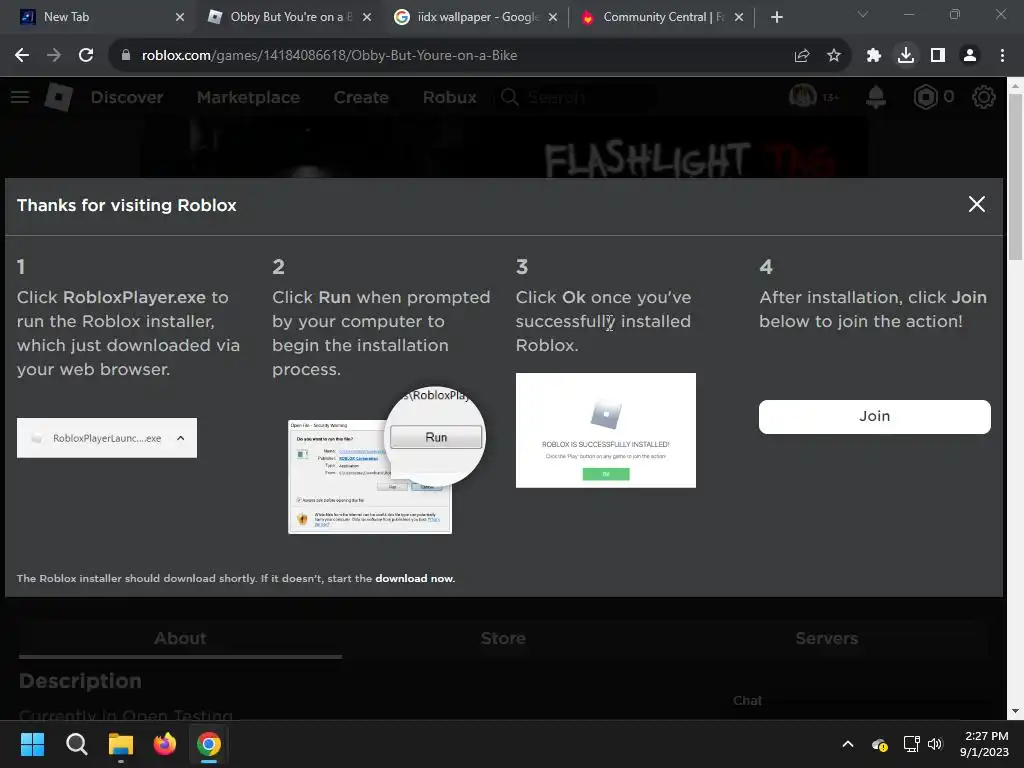
Task: Click the Chrome taskbar icon
Action: point(209,744)
